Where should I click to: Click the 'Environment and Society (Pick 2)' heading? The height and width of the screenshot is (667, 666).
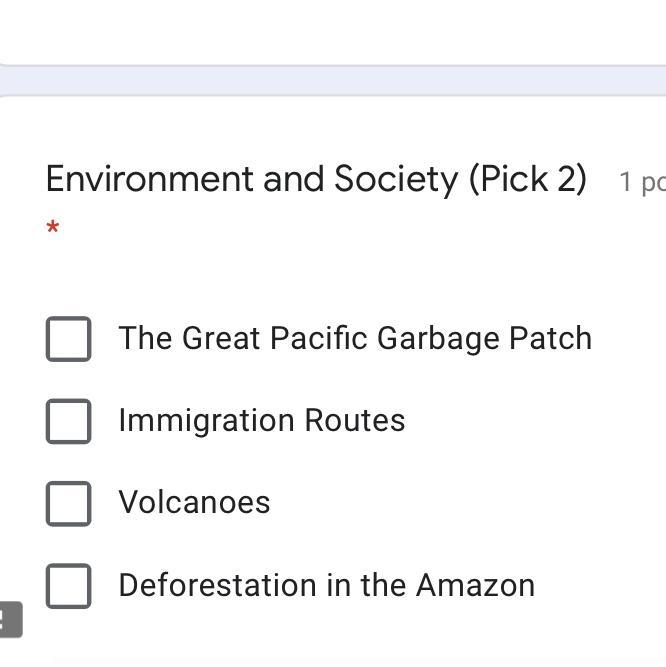click(316, 179)
